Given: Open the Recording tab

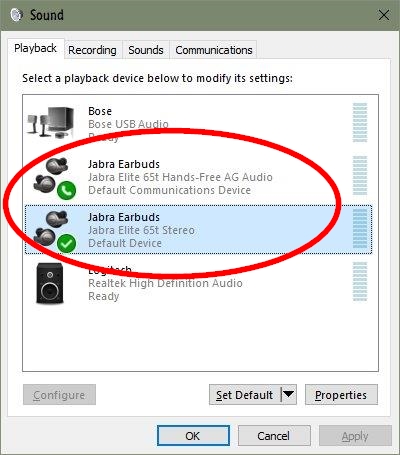Looking at the screenshot, I should point(92,50).
